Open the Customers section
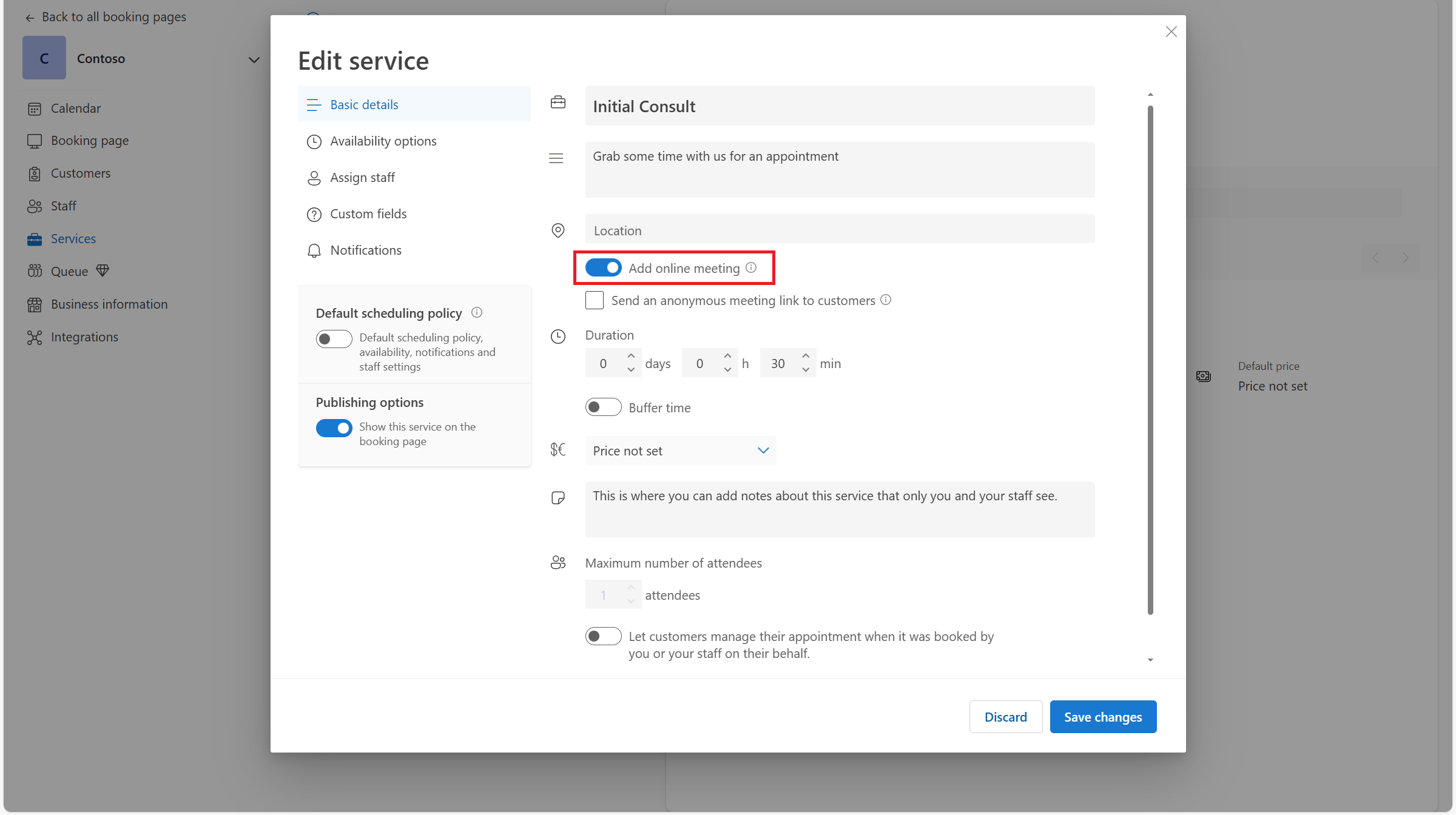Image resolution: width=1456 pixels, height=815 pixels. (80, 173)
